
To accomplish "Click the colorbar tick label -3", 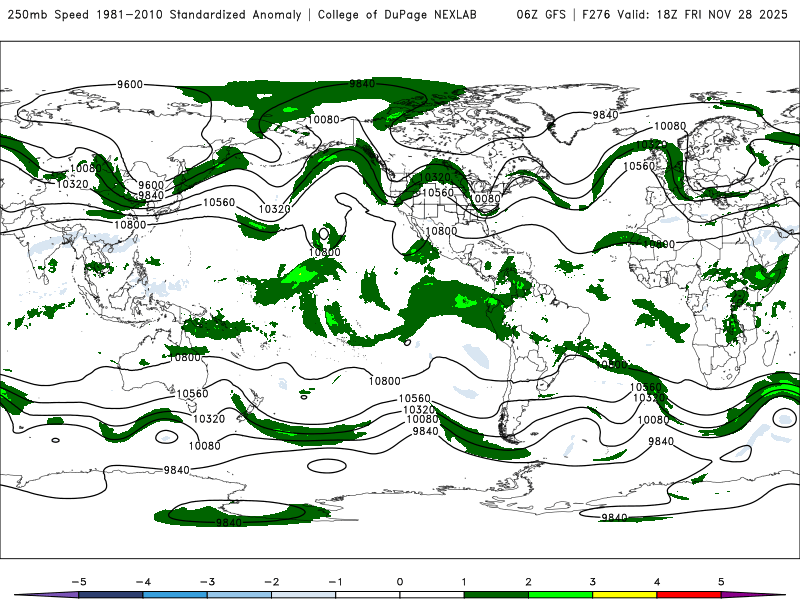I will click(207, 582).
